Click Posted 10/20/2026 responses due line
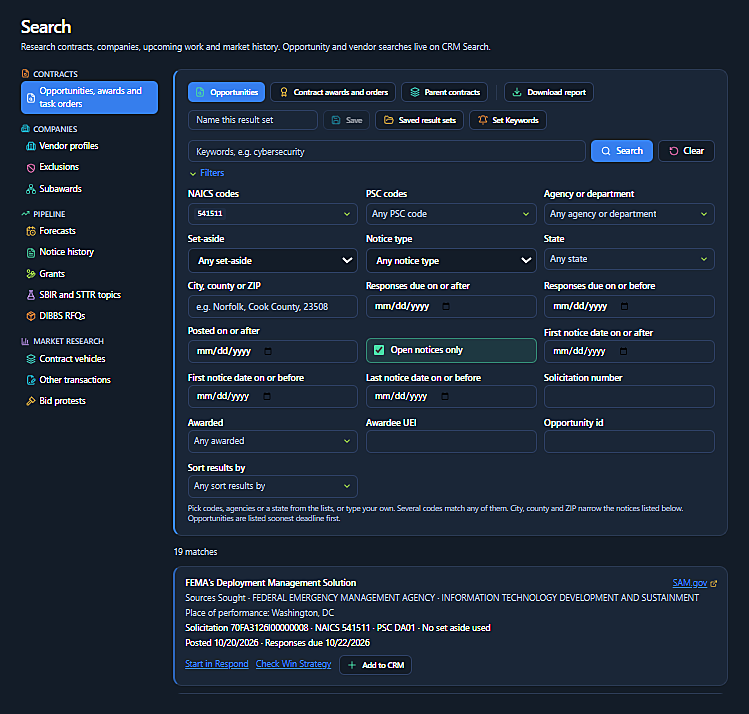This screenshot has width=749, height=714. point(278,643)
